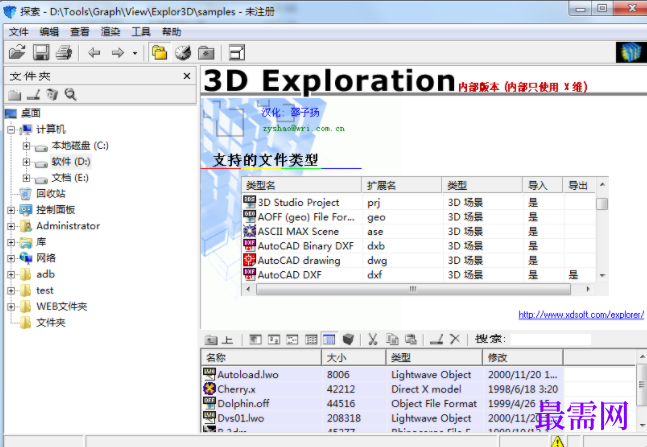The width and height of the screenshot is (647, 447).
Task: Click 3D cube thumbnail view icon
Action: point(348,339)
